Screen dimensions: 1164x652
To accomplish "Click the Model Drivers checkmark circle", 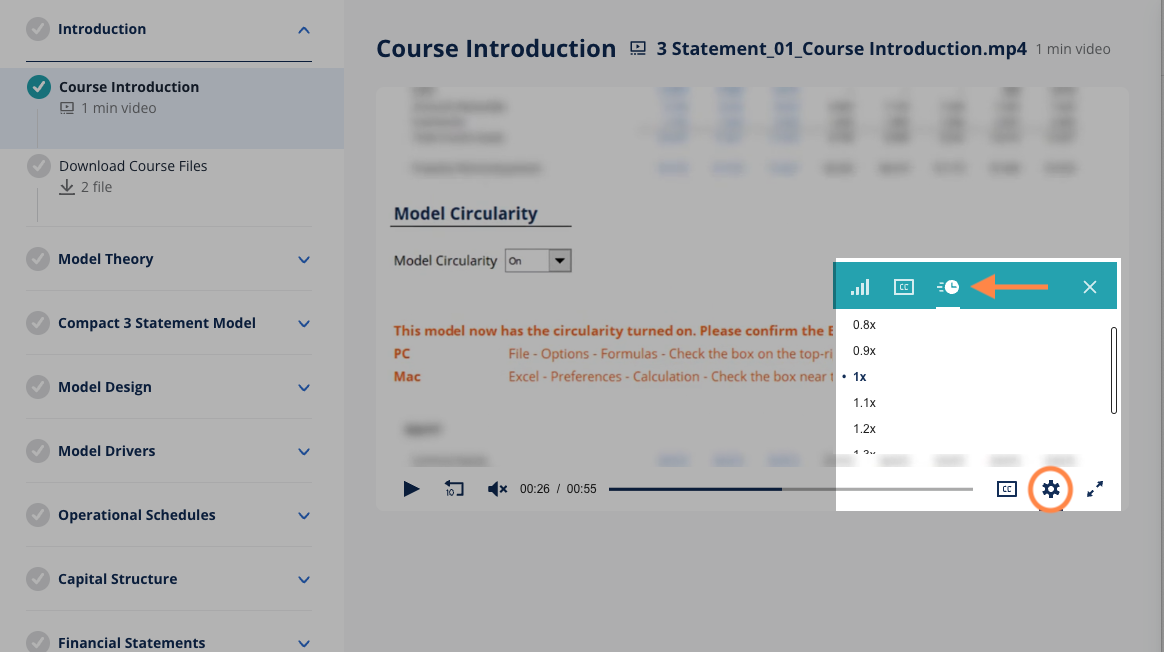I will click(38, 450).
